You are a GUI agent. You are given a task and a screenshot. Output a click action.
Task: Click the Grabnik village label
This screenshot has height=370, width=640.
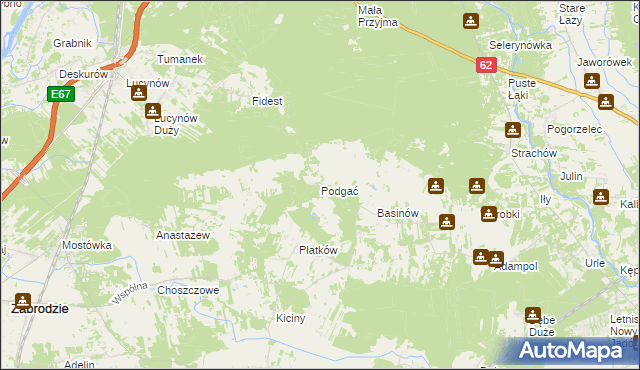click(72, 43)
